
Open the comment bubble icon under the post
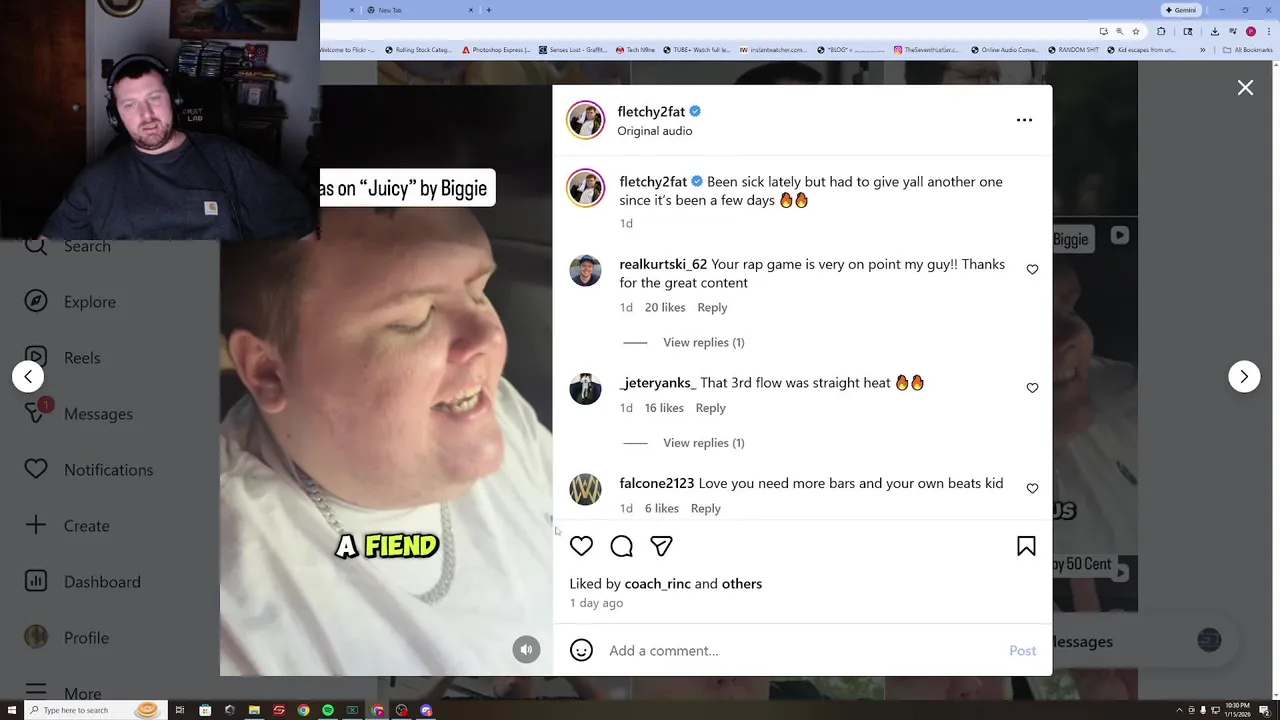(x=621, y=546)
